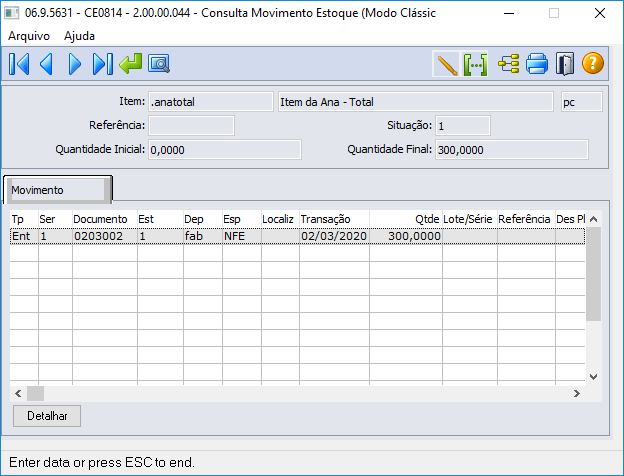Click the Esp column header
The image size is (624, 476).
242,219
